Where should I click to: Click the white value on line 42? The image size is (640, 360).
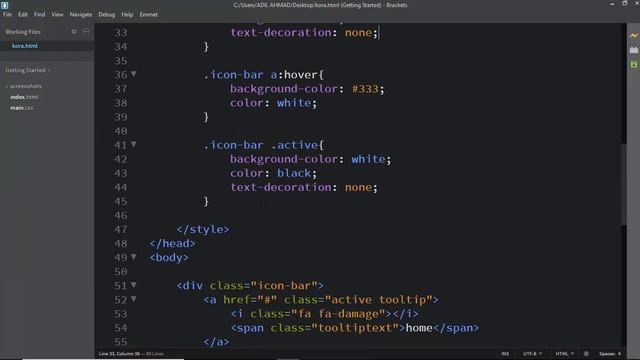[369, 159]
